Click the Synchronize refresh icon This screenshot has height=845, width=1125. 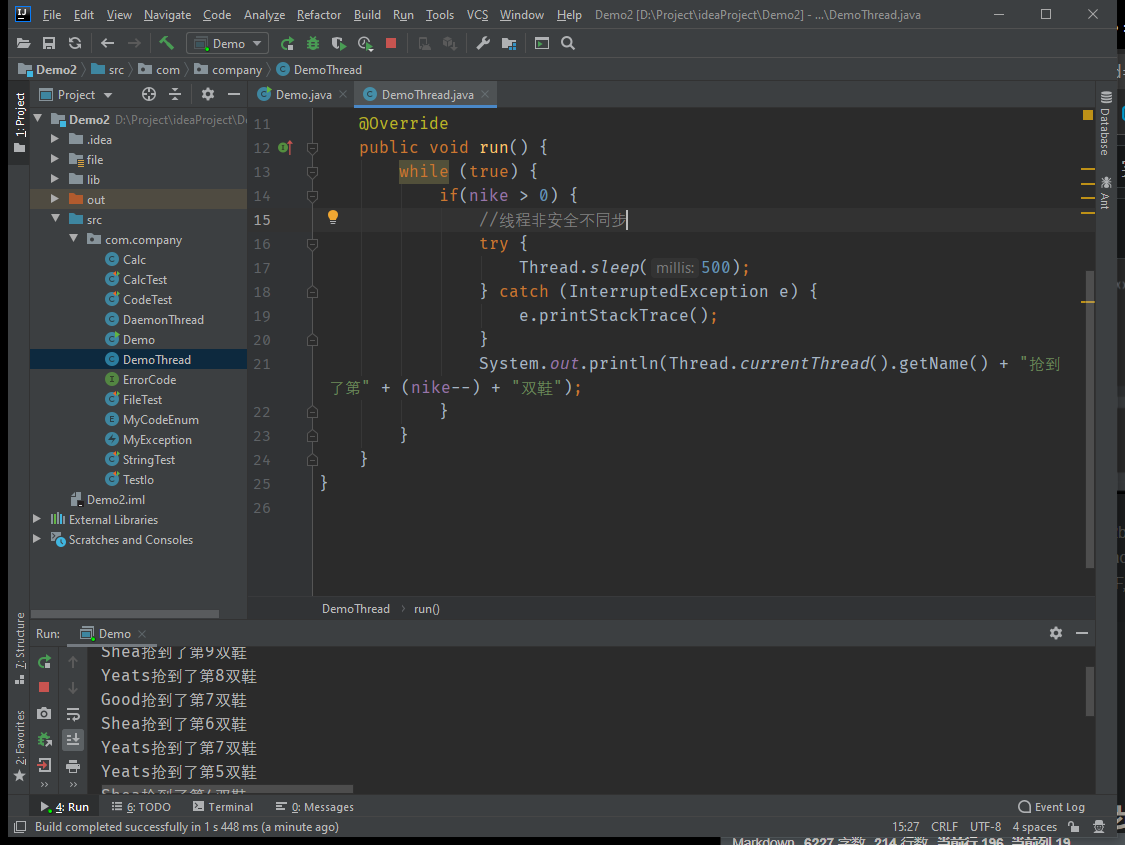click(75, 44)
